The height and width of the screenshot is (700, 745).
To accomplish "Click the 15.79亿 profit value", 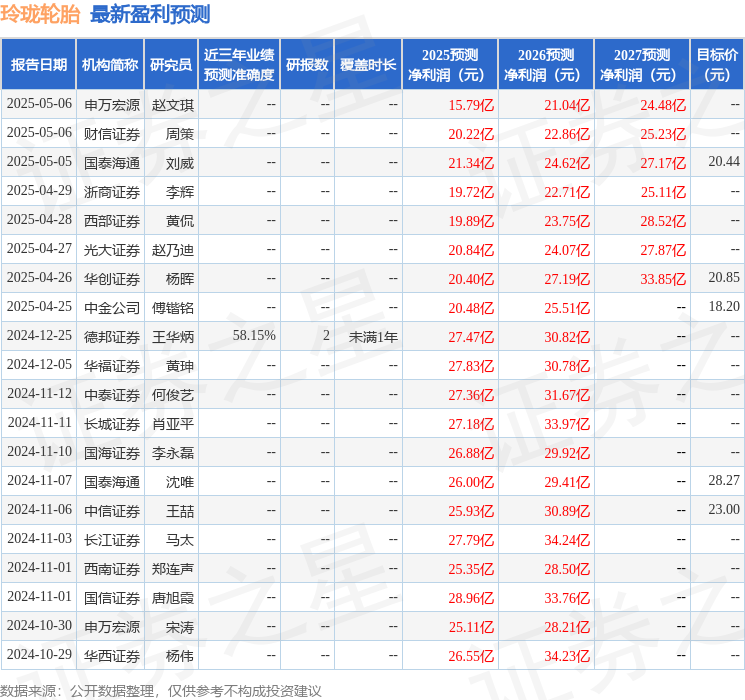I will [x=471, y=105].
